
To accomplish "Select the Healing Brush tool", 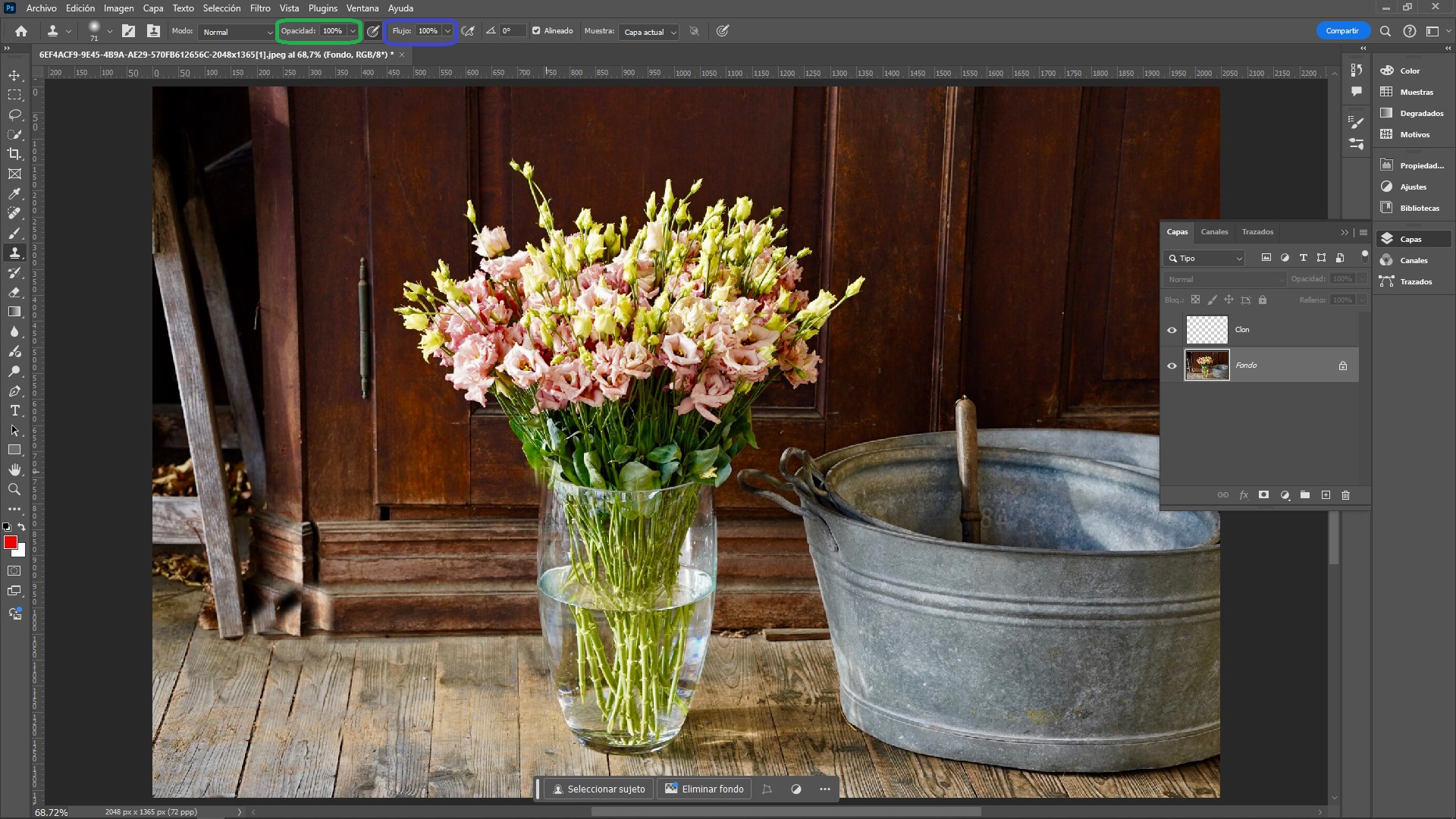I will [x=14, y=213].
